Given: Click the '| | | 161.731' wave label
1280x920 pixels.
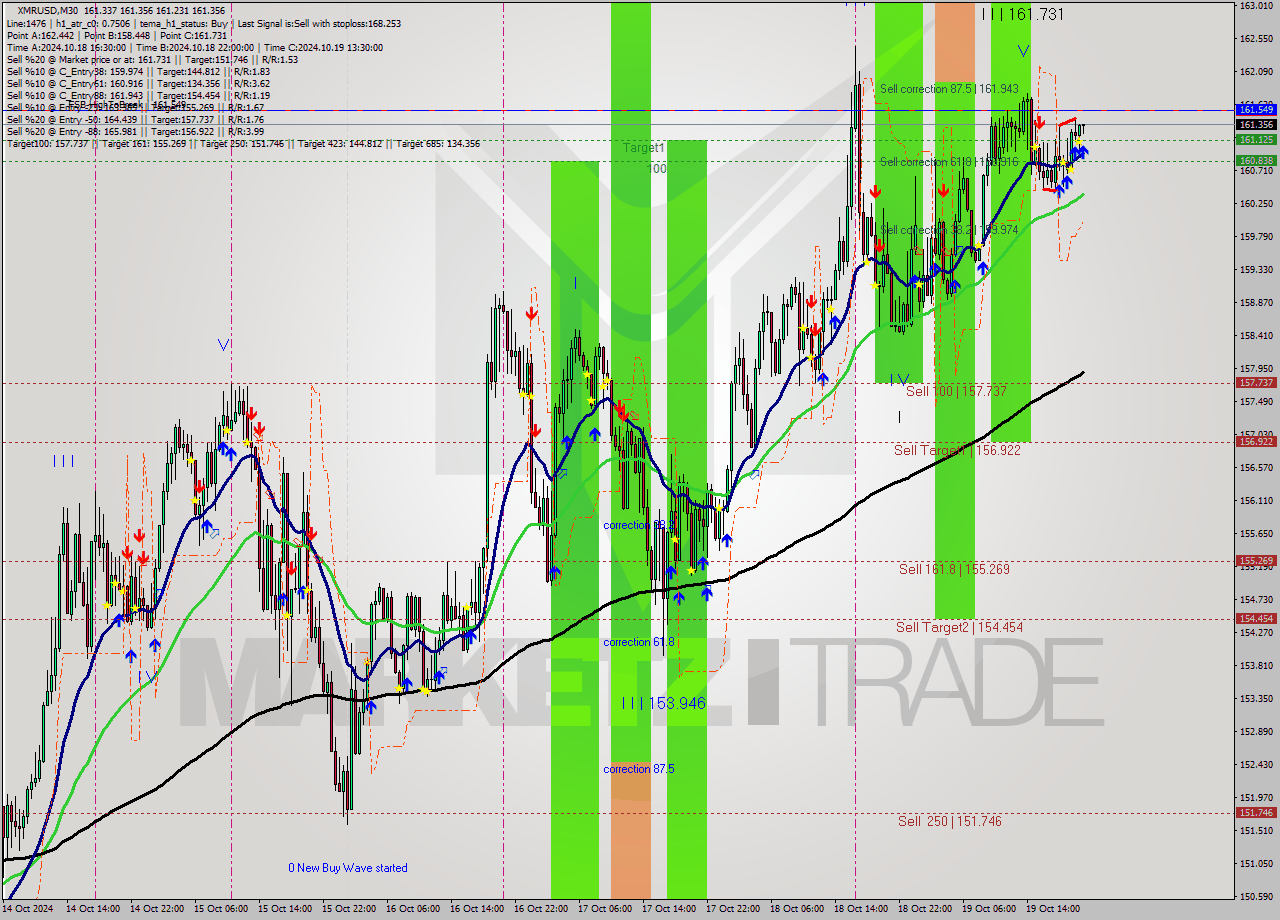Looking at the screenshot, I should (x=1022, y=14).
